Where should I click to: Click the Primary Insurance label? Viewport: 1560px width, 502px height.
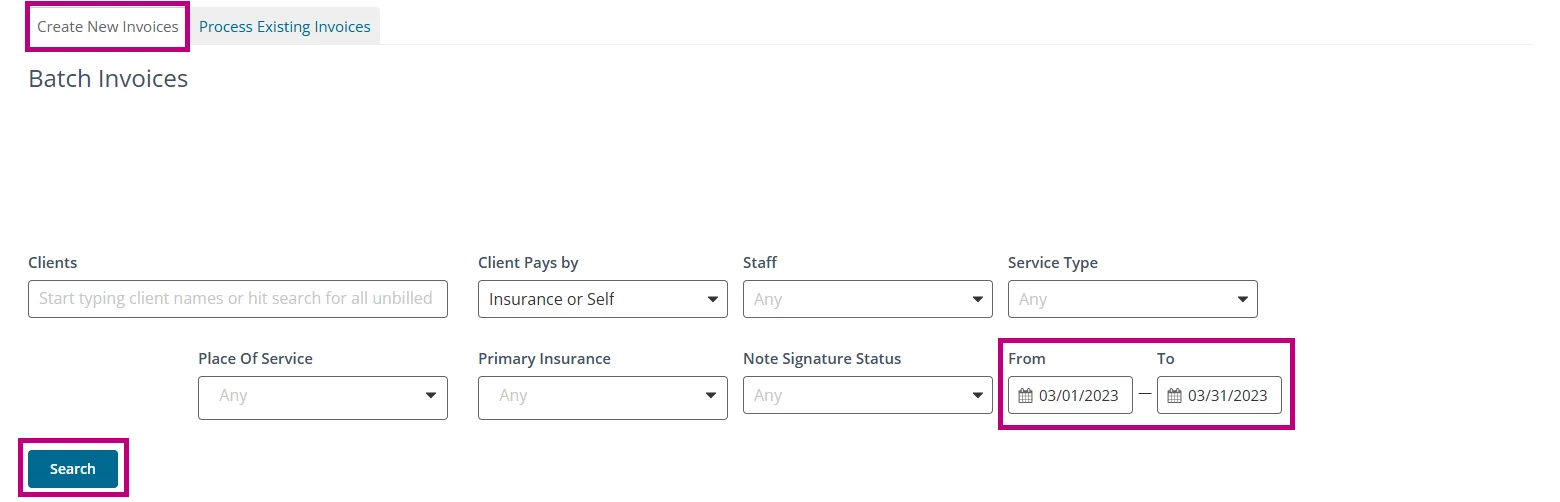click(x=544, y=359)
